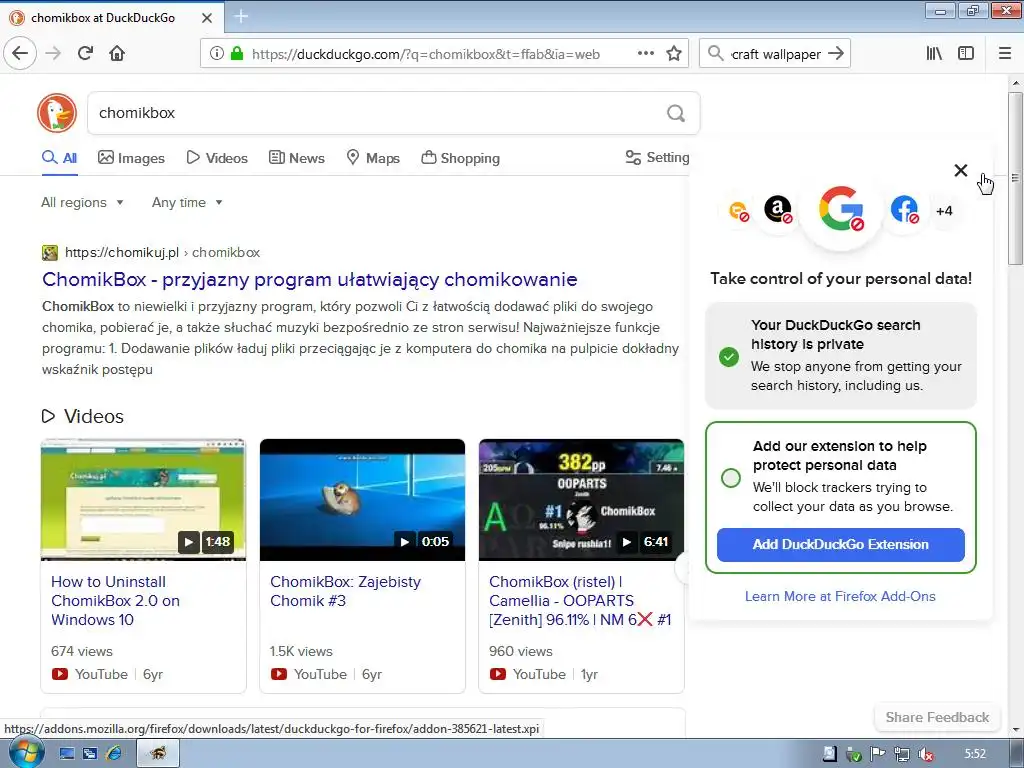
Task: Click the blocked Facebook tracker icon
Action: (904, 210)
